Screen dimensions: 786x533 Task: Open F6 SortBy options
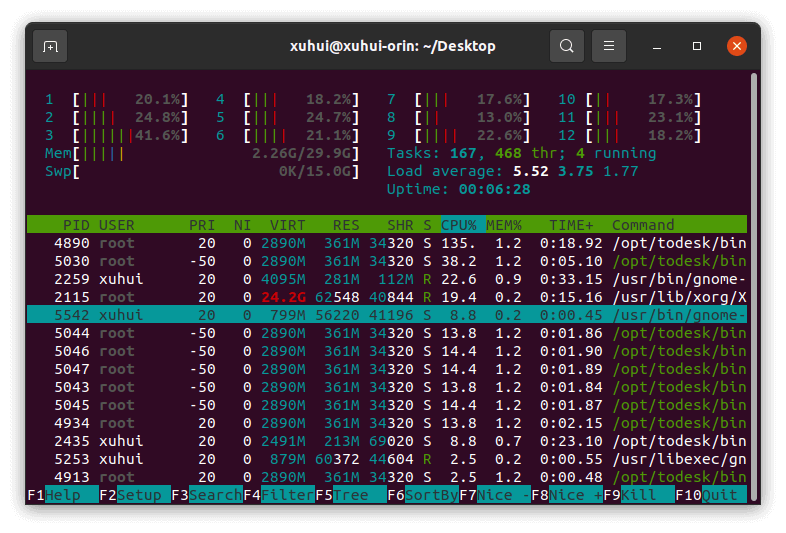(423, 495)
